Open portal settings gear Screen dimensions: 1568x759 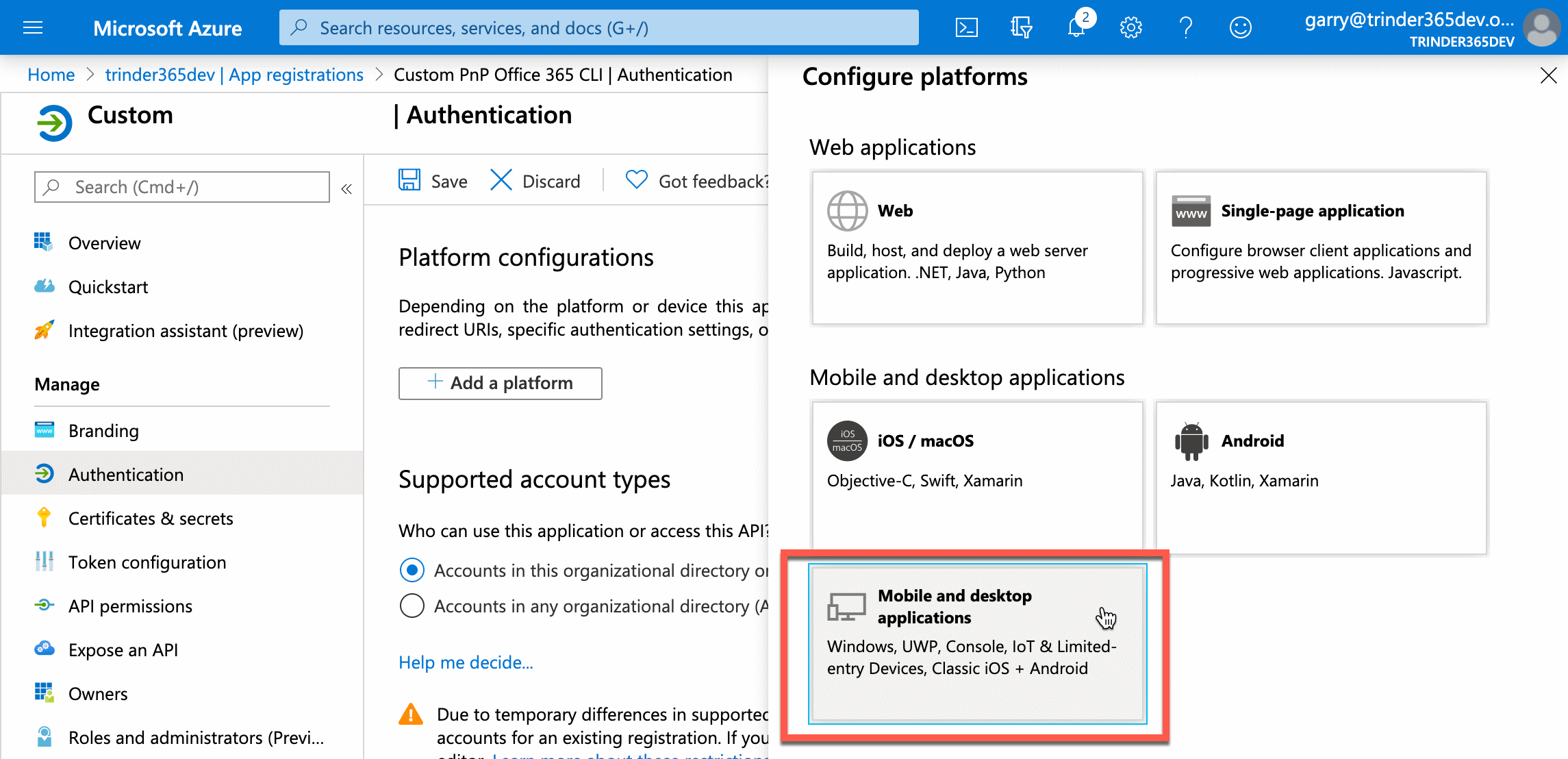tap(1130, 27)
